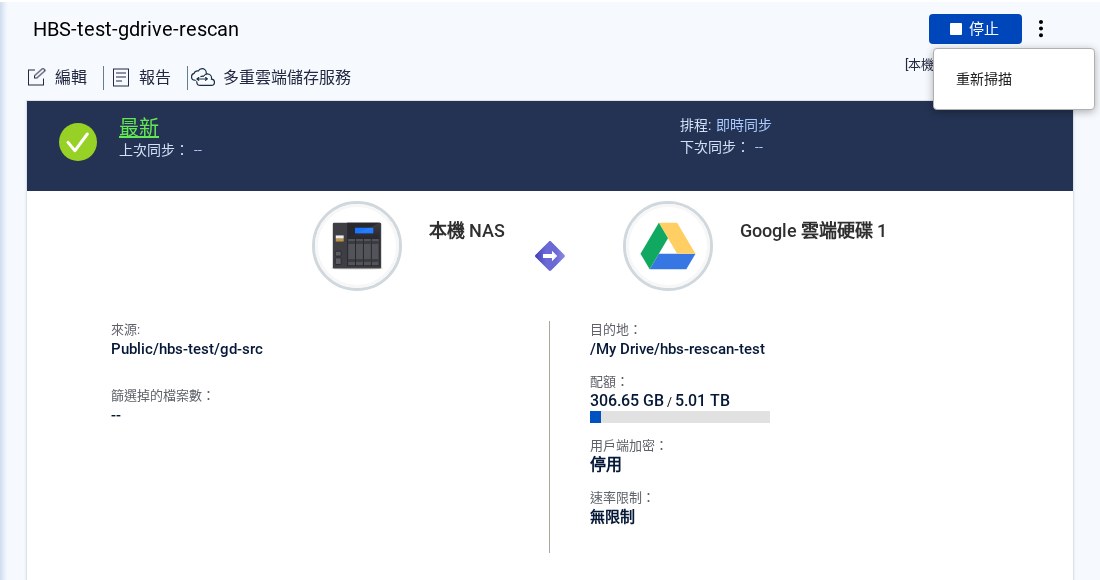Click the quota value 306.65 GB / 5.01 TB
Image resolution: width=1100 pixels, height=580 pixels.
pos(659,400)
